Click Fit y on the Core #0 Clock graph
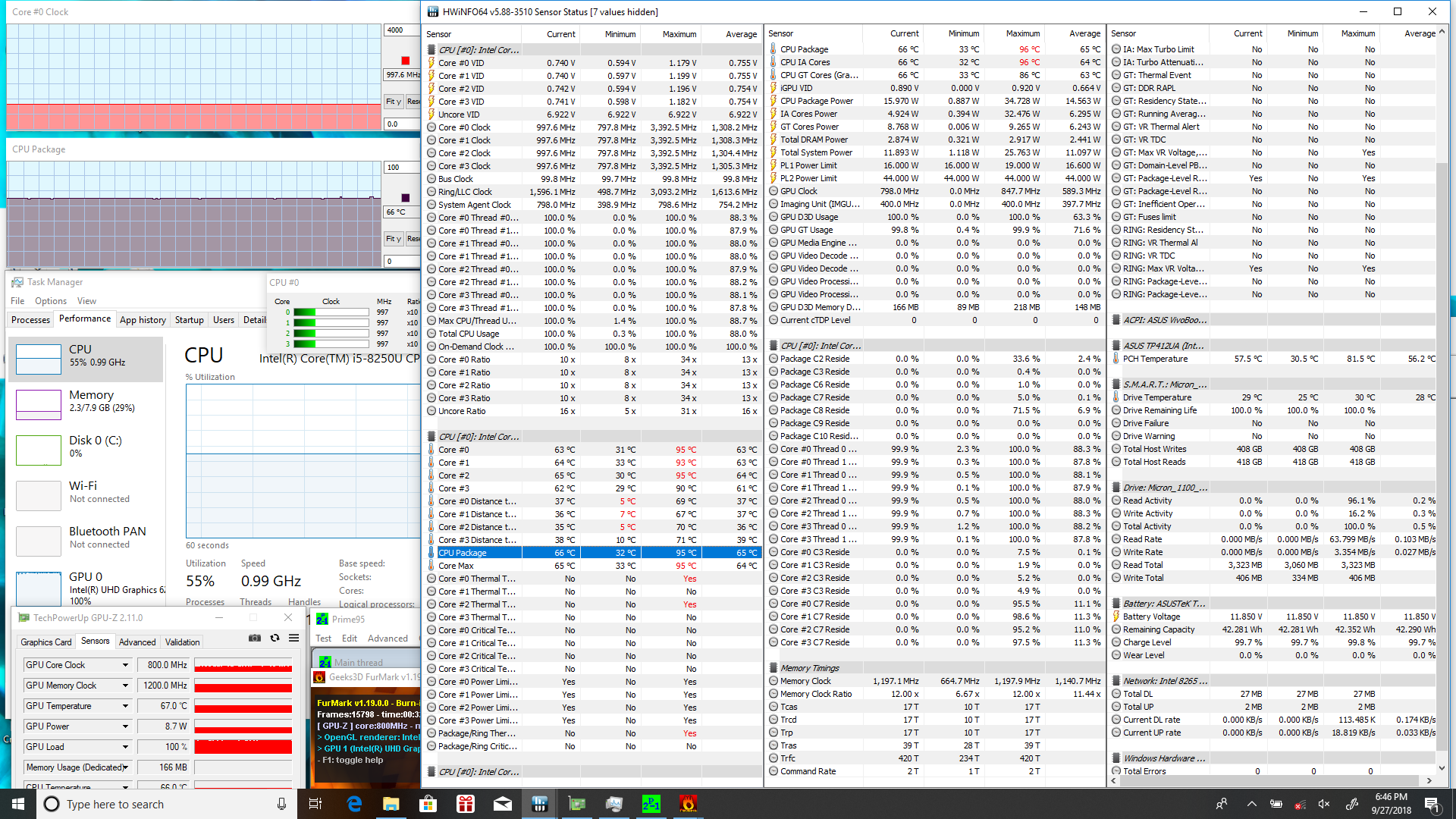 tap(393, 102)
